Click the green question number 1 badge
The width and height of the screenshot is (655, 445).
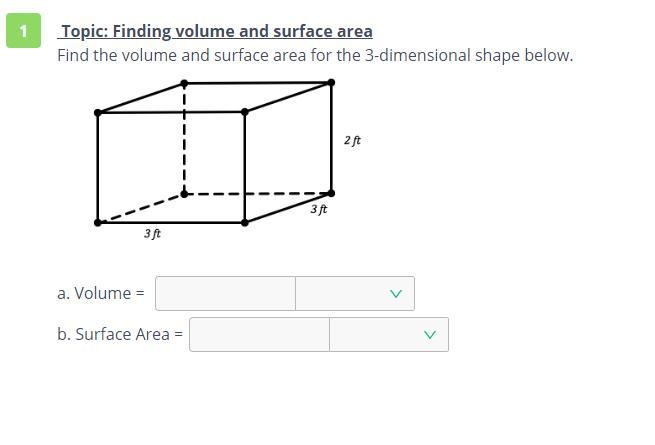tap(23, 31)
